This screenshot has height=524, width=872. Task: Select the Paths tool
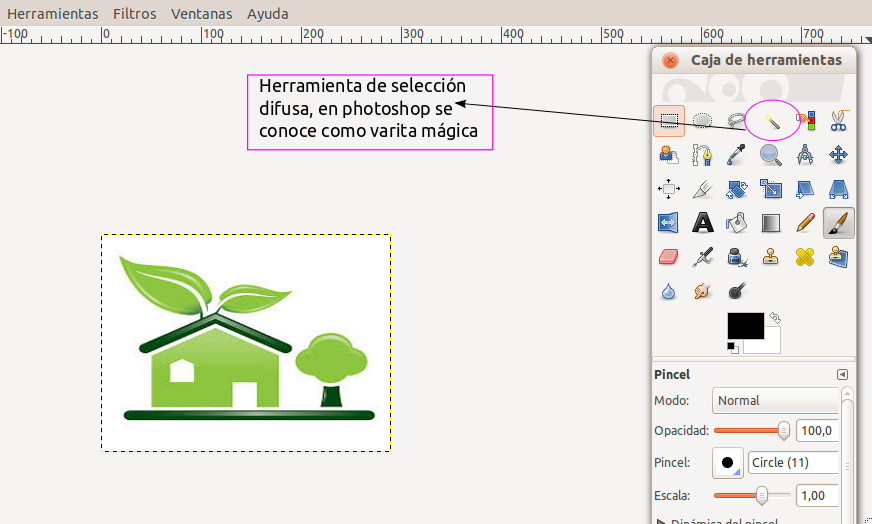[702, 155]
